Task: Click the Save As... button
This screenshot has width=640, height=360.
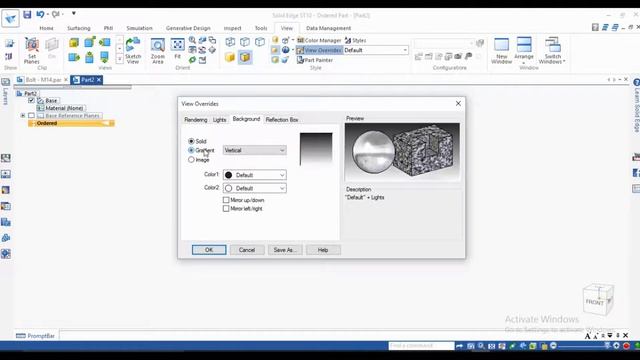Action: tap(285, 250)
